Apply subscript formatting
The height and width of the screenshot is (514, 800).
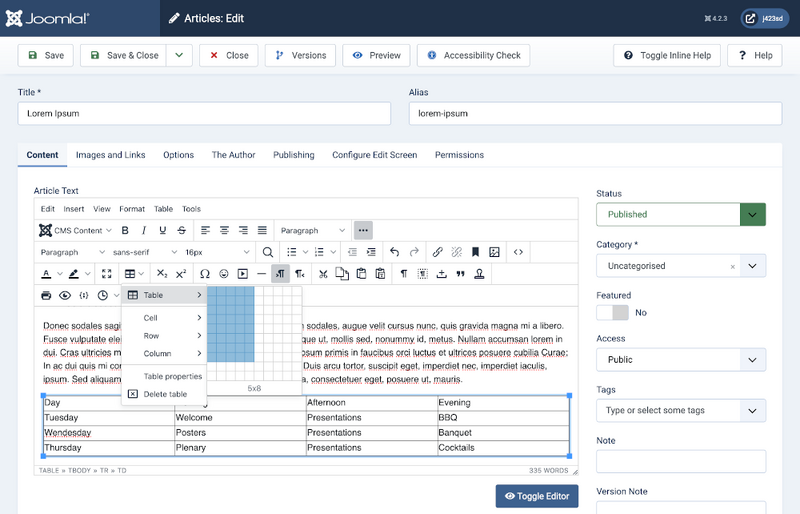(162, 274)
